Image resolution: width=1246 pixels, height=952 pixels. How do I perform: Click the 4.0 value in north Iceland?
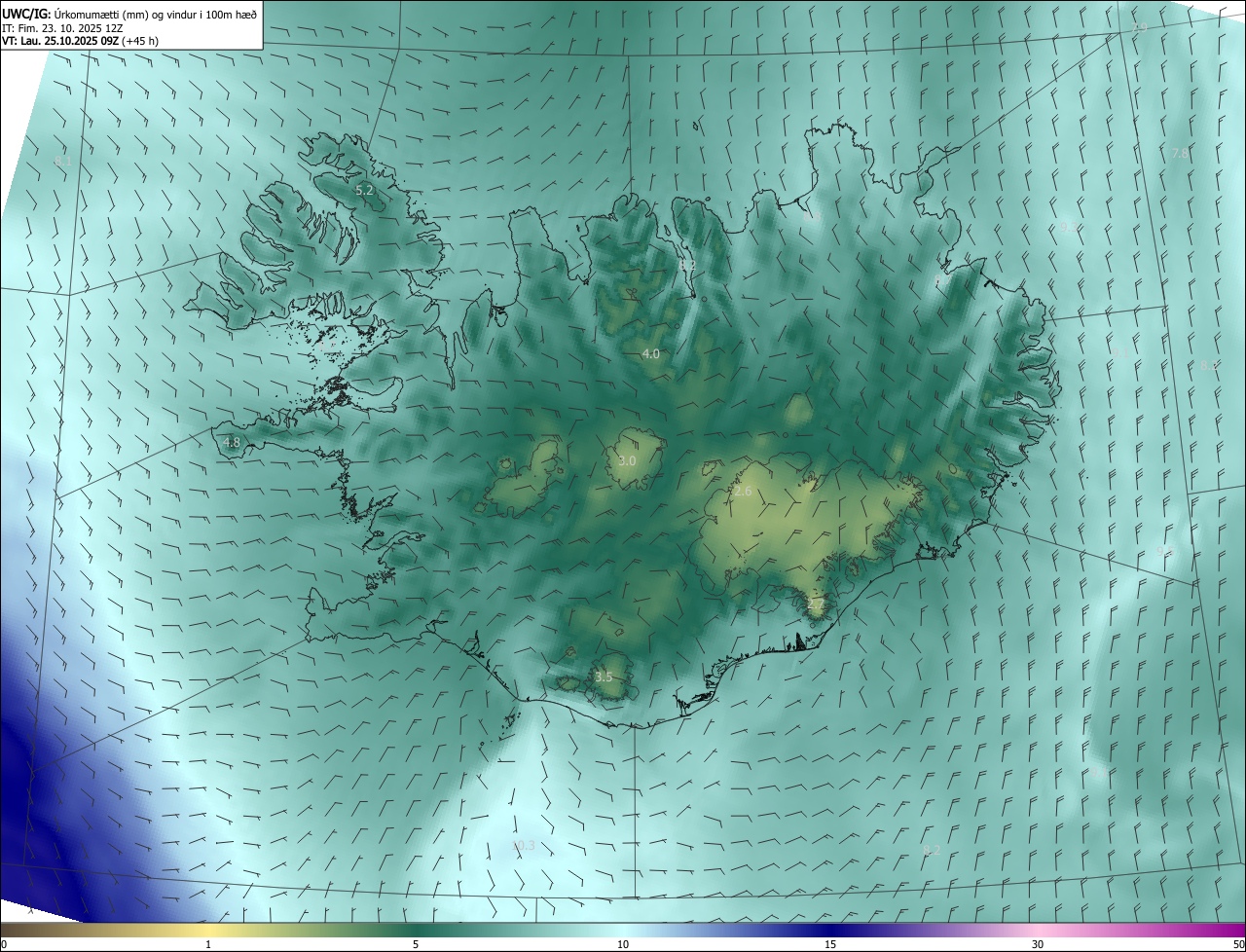[651, 354]
